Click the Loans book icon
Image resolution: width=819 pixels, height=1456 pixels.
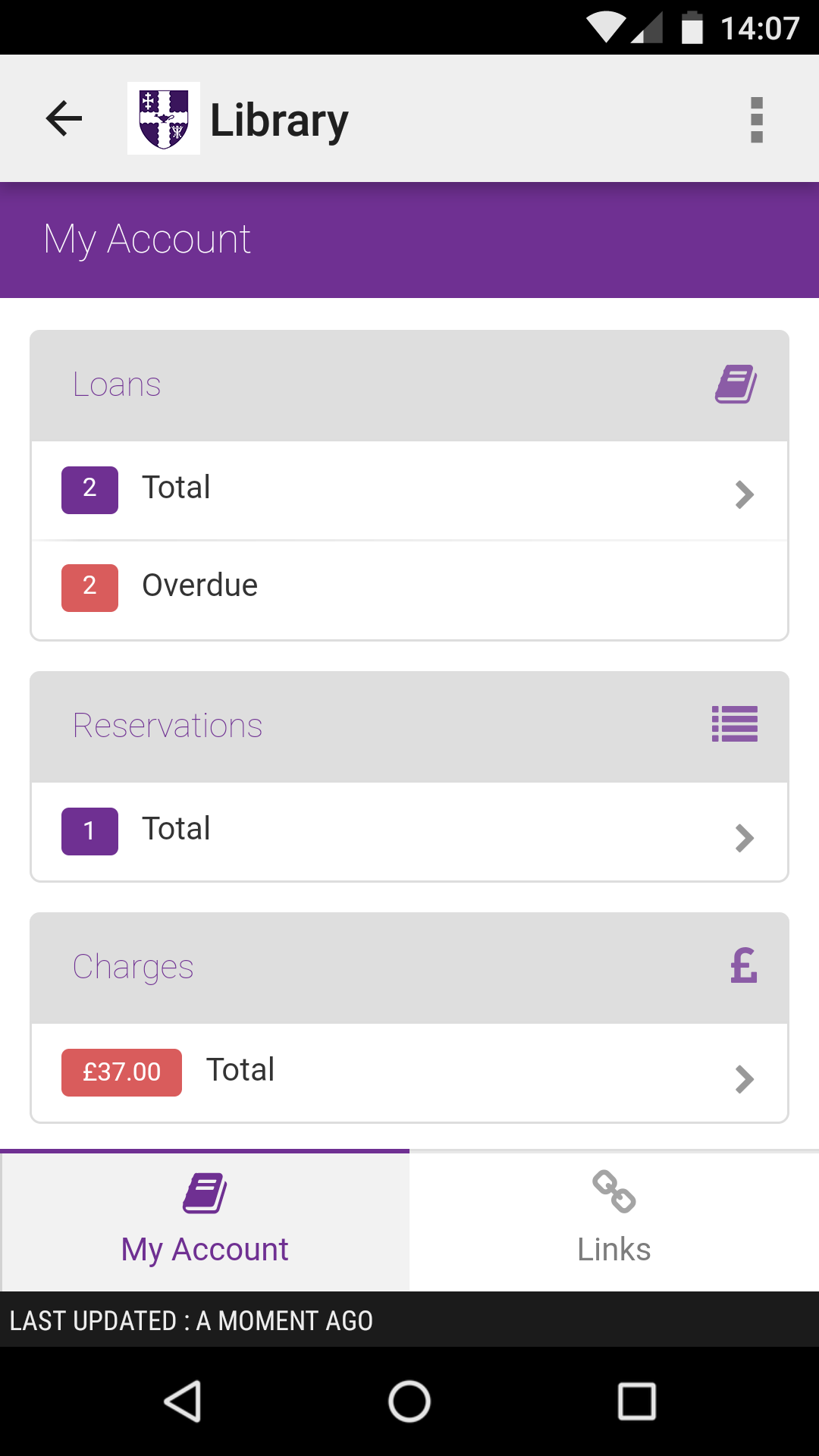point(736,384)
